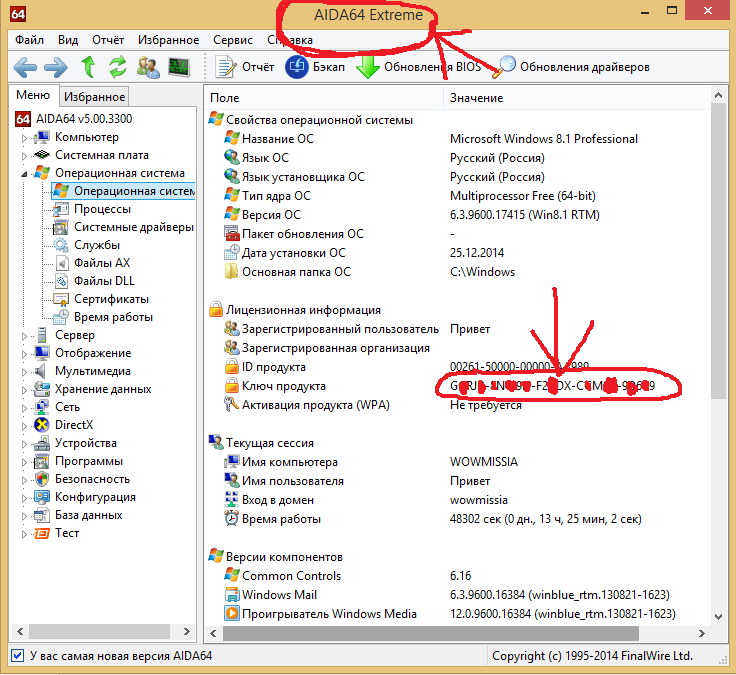
Task: Open the Отчёт report toolbar button
Action: (245, 67)
